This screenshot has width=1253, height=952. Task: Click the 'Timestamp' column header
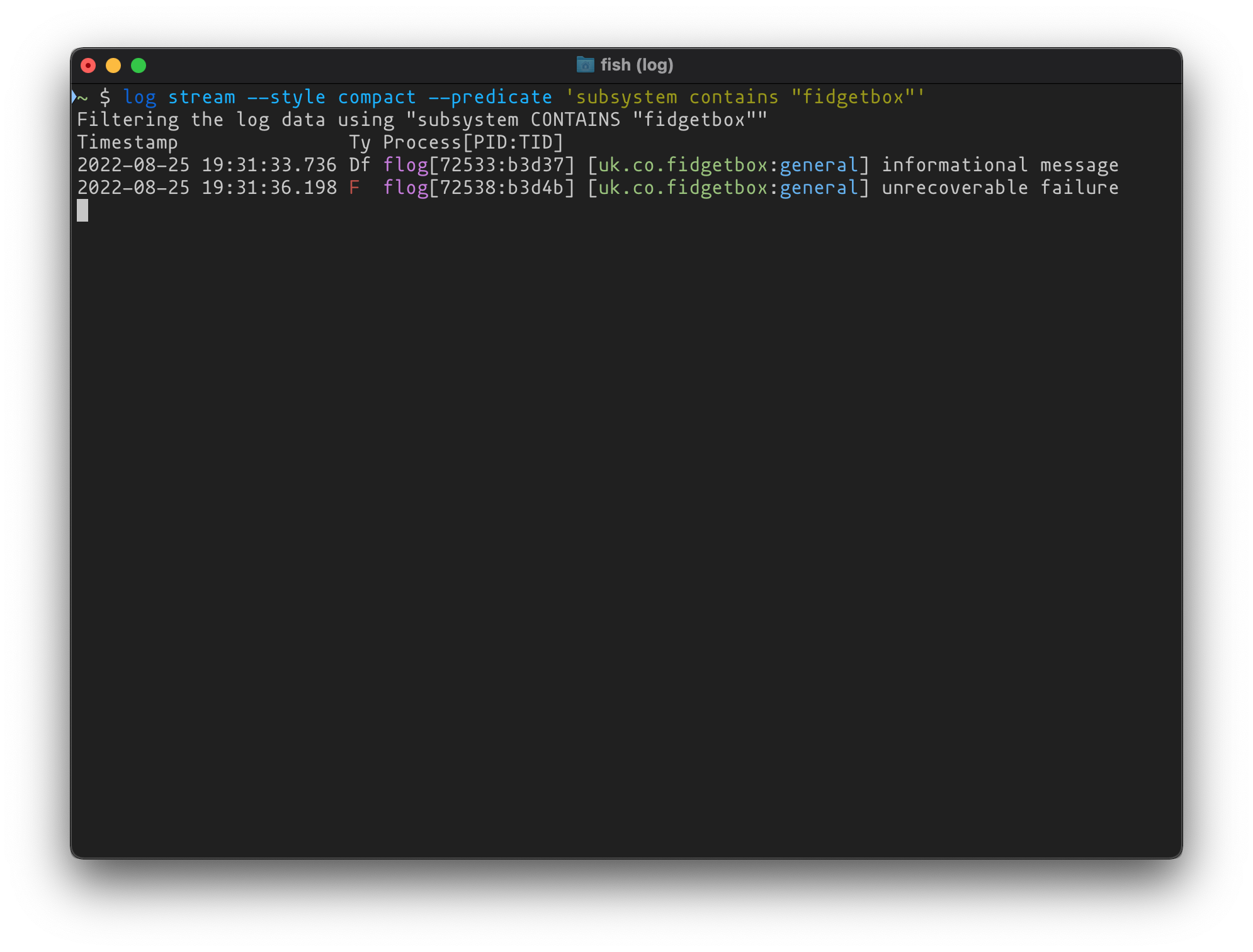tap(127, 142)
